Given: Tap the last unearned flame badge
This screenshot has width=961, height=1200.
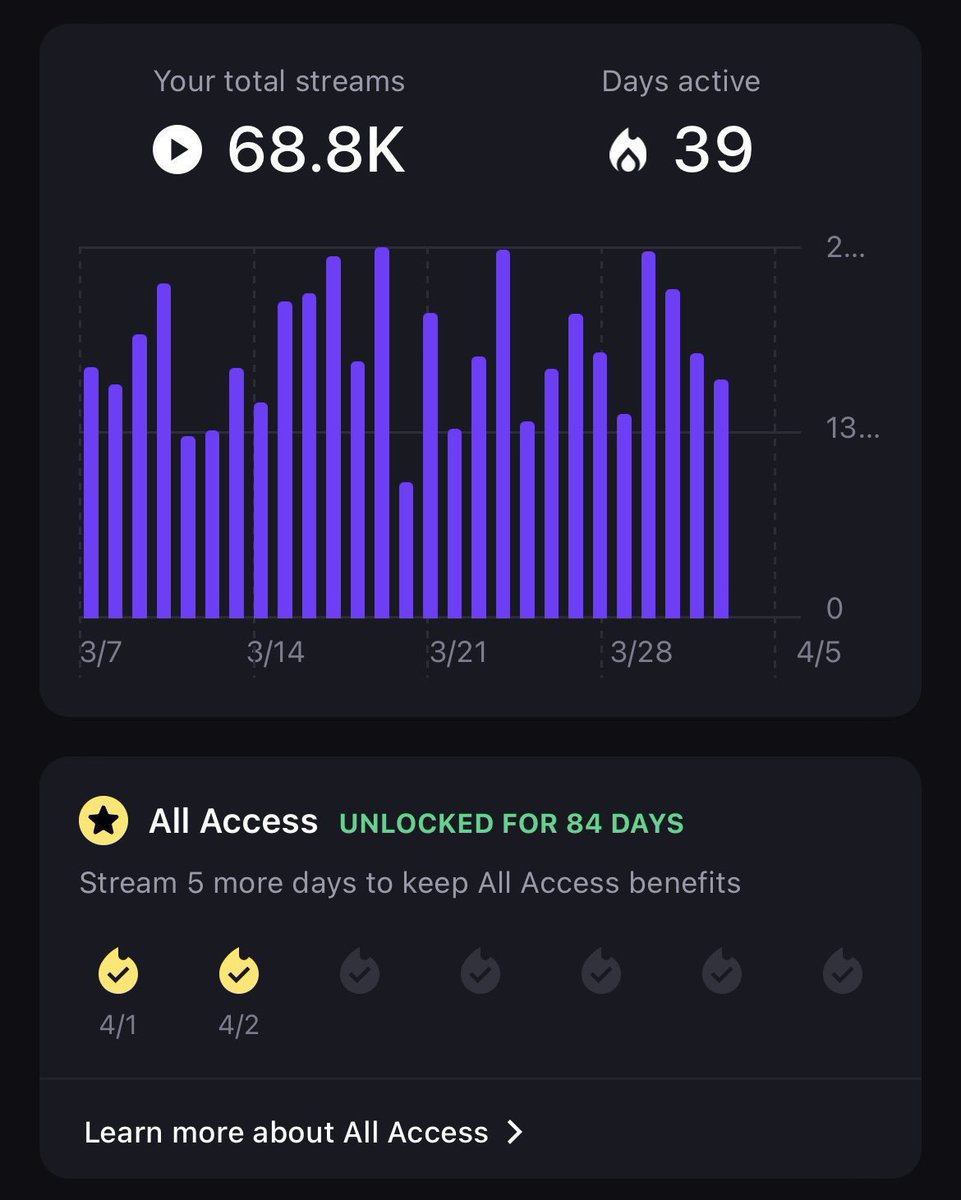Looking at the screenshot, I should click(x=842, y=970).
